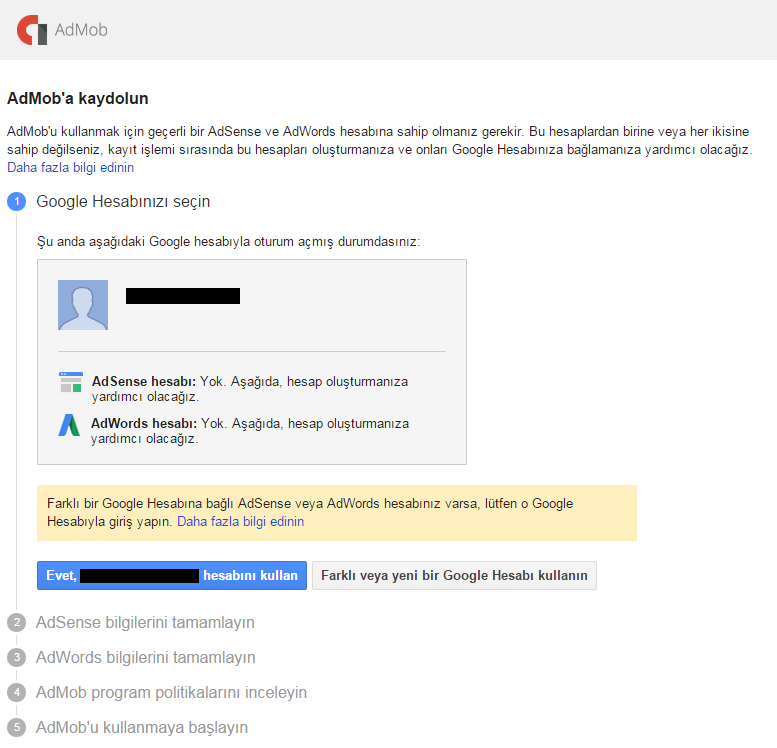Click the AdSense account icon
Image resolution: width=777 pixels, height=748 pixels.
[x=70, y=382]
